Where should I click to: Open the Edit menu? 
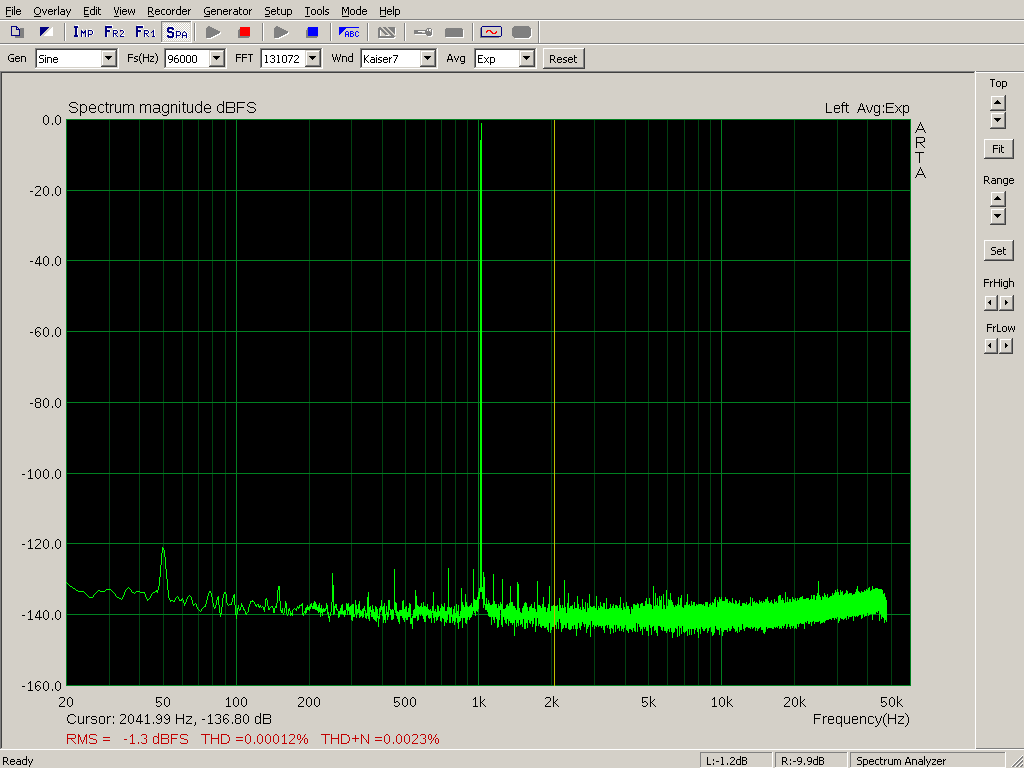tap(92, 11)
